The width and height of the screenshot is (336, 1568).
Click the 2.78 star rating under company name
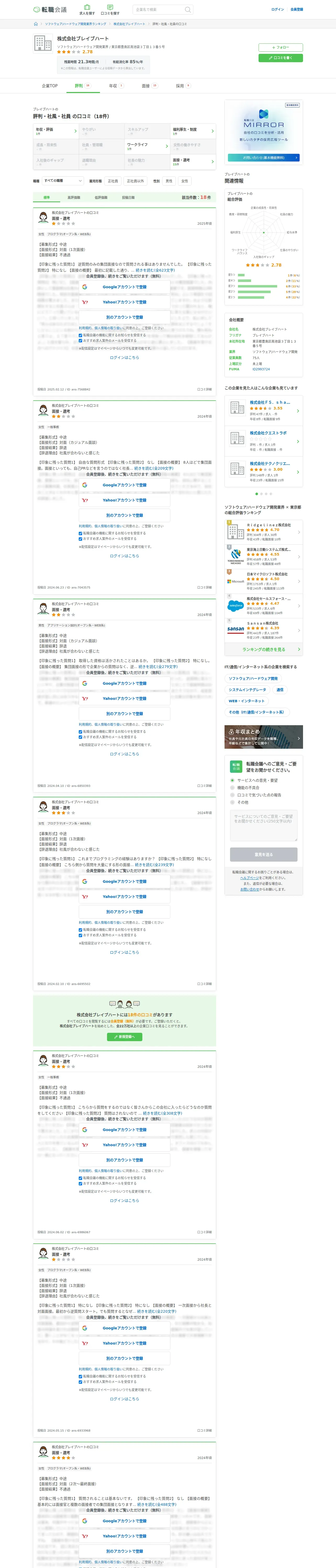(75, 52)
